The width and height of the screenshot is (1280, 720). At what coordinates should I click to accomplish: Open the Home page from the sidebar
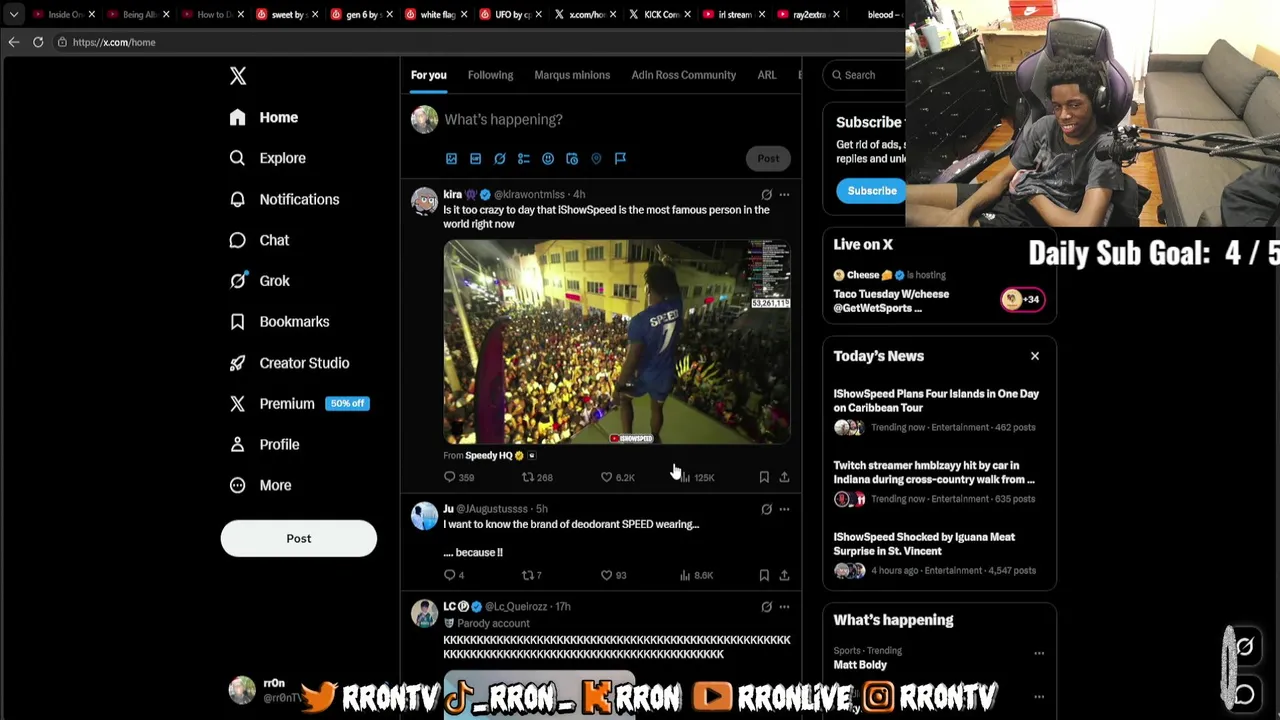pos(264,117)
